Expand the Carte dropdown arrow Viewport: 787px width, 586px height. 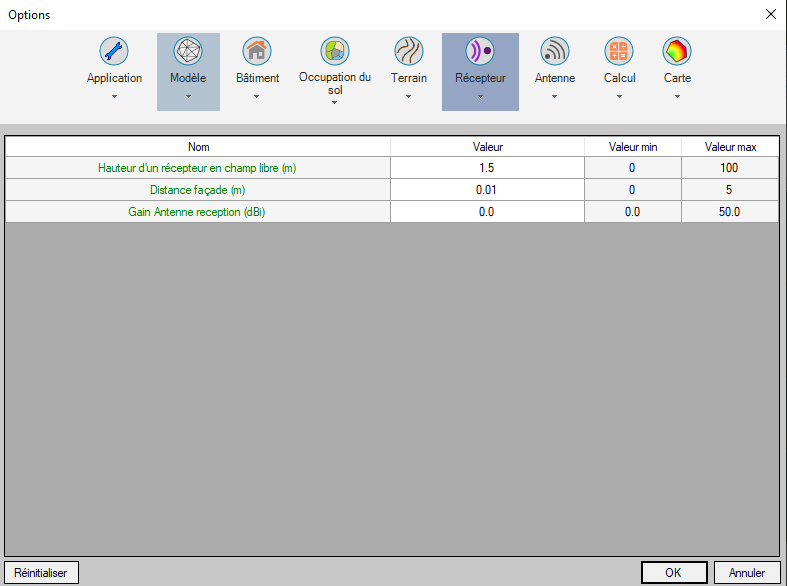click(678, 96)
